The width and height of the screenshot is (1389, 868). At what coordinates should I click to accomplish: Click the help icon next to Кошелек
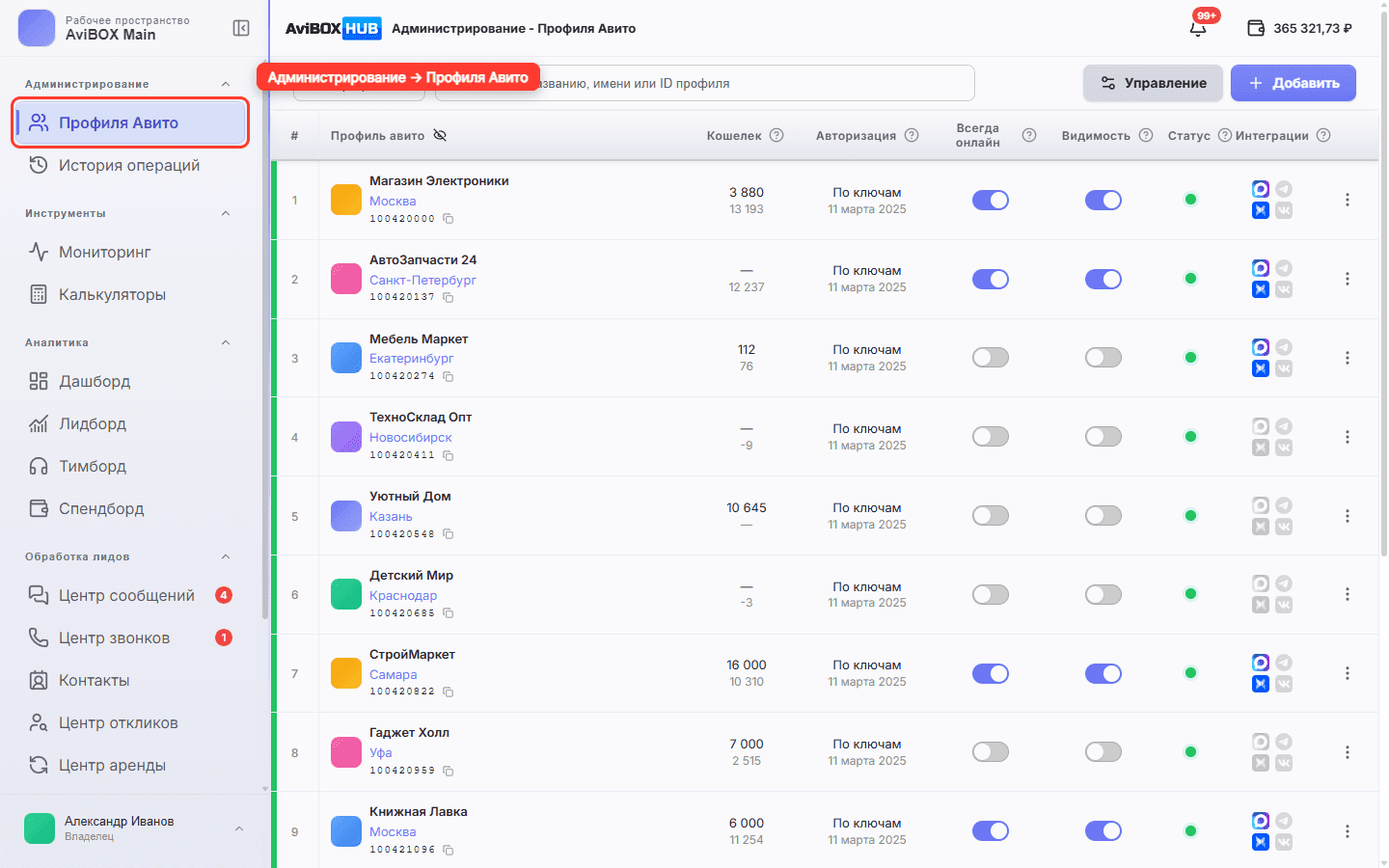coord(776,135)
